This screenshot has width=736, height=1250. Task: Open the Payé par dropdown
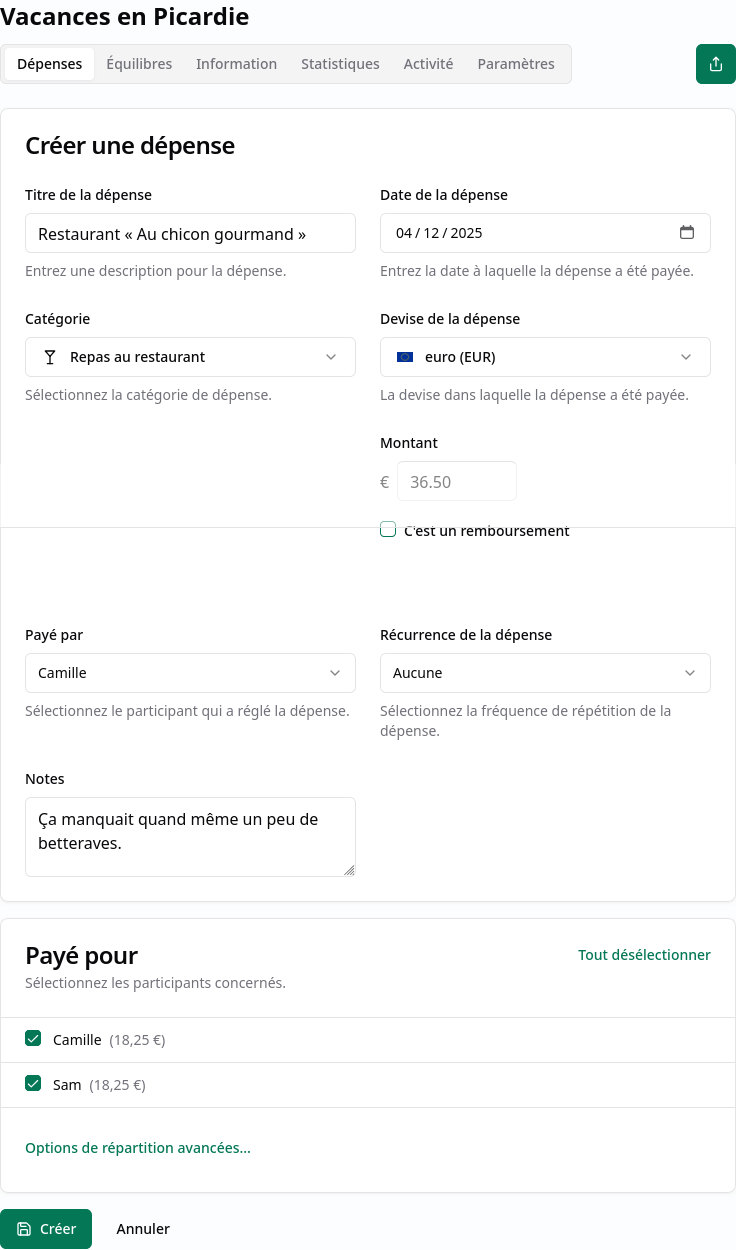click(x=190, y=673)
